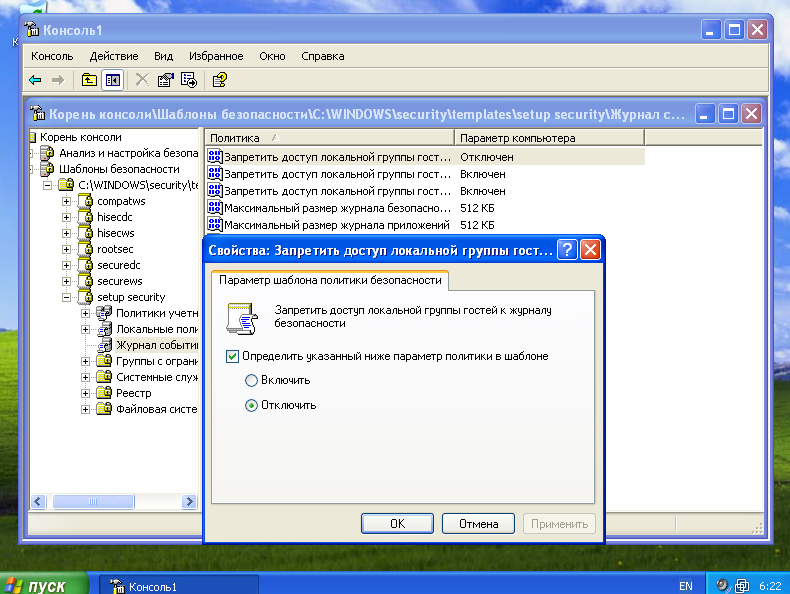Click the Delete (X) toolbar icon
The image size is (790, 594).
[x=142, y=80]
